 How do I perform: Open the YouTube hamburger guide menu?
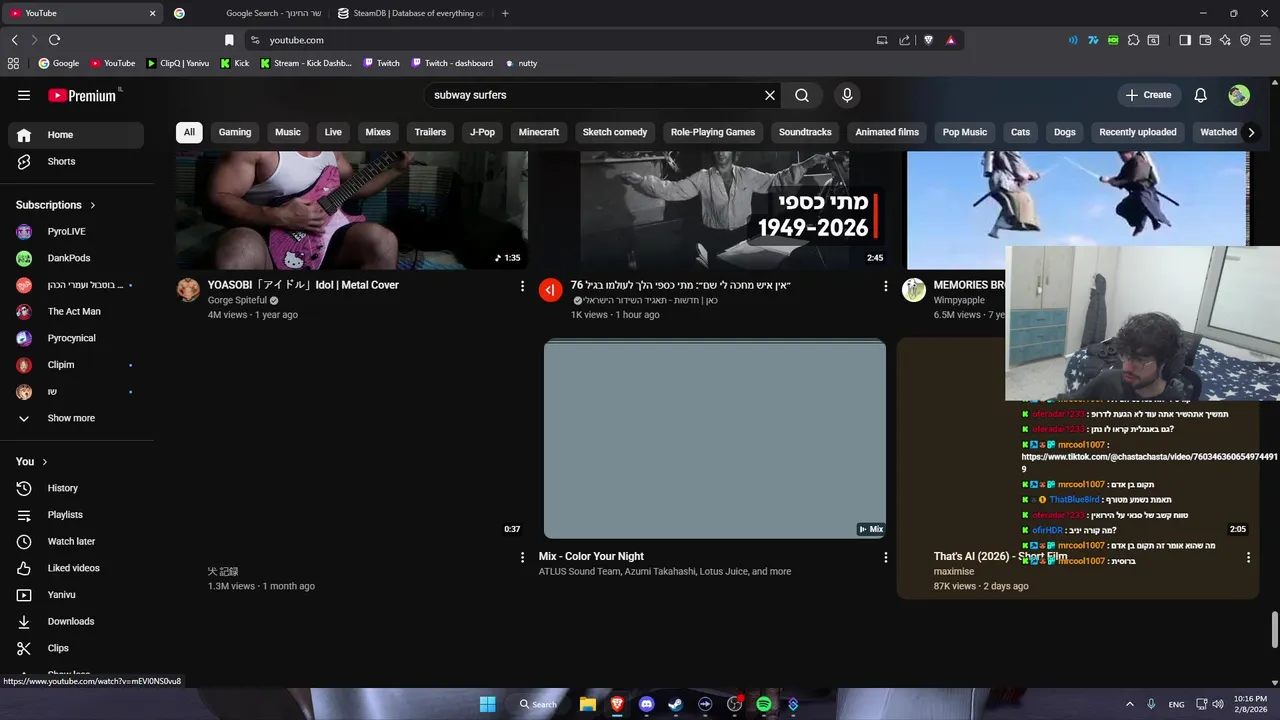coord(24,95)
